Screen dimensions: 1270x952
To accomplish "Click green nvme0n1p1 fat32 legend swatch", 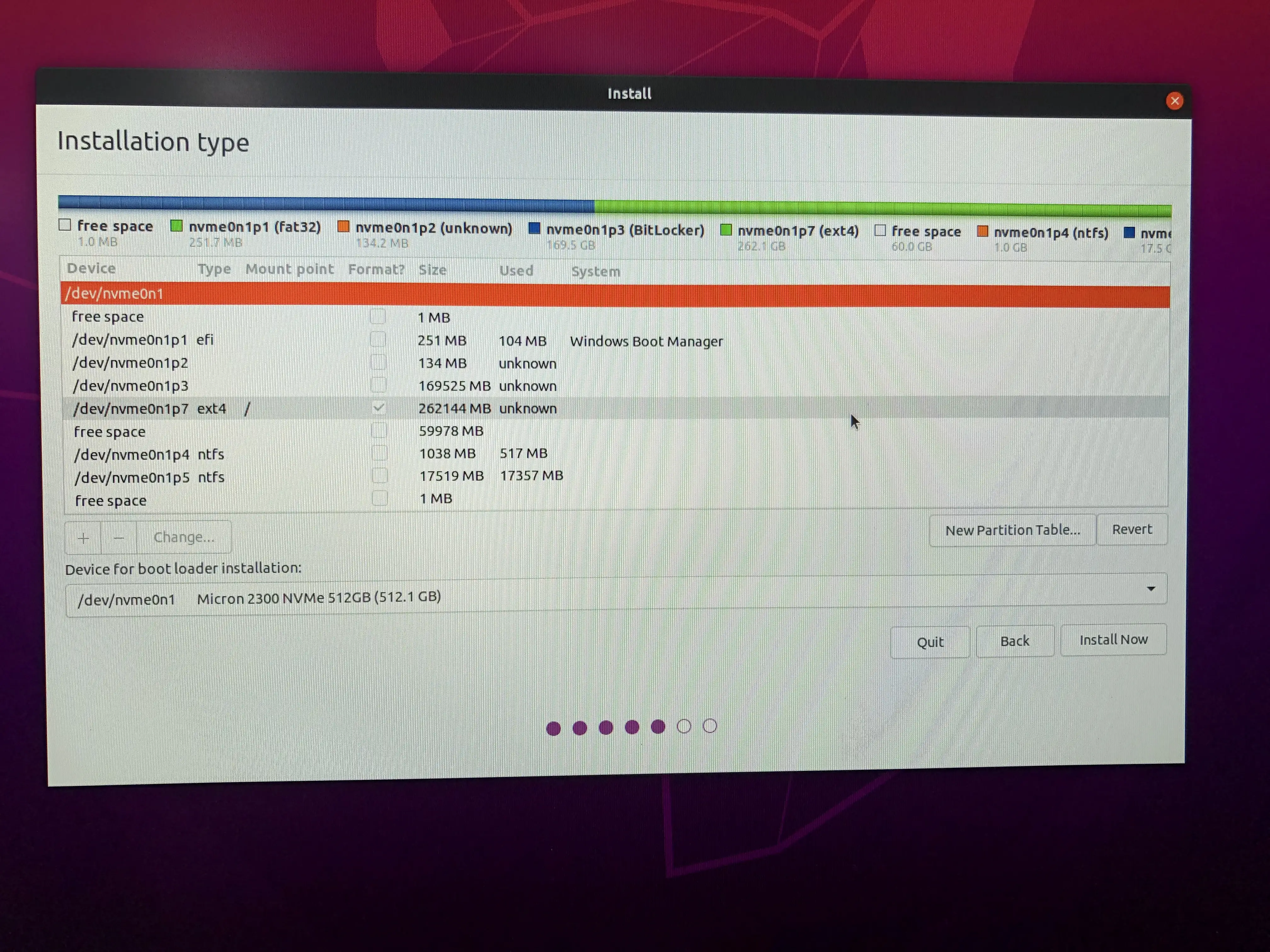I will 176,226.
